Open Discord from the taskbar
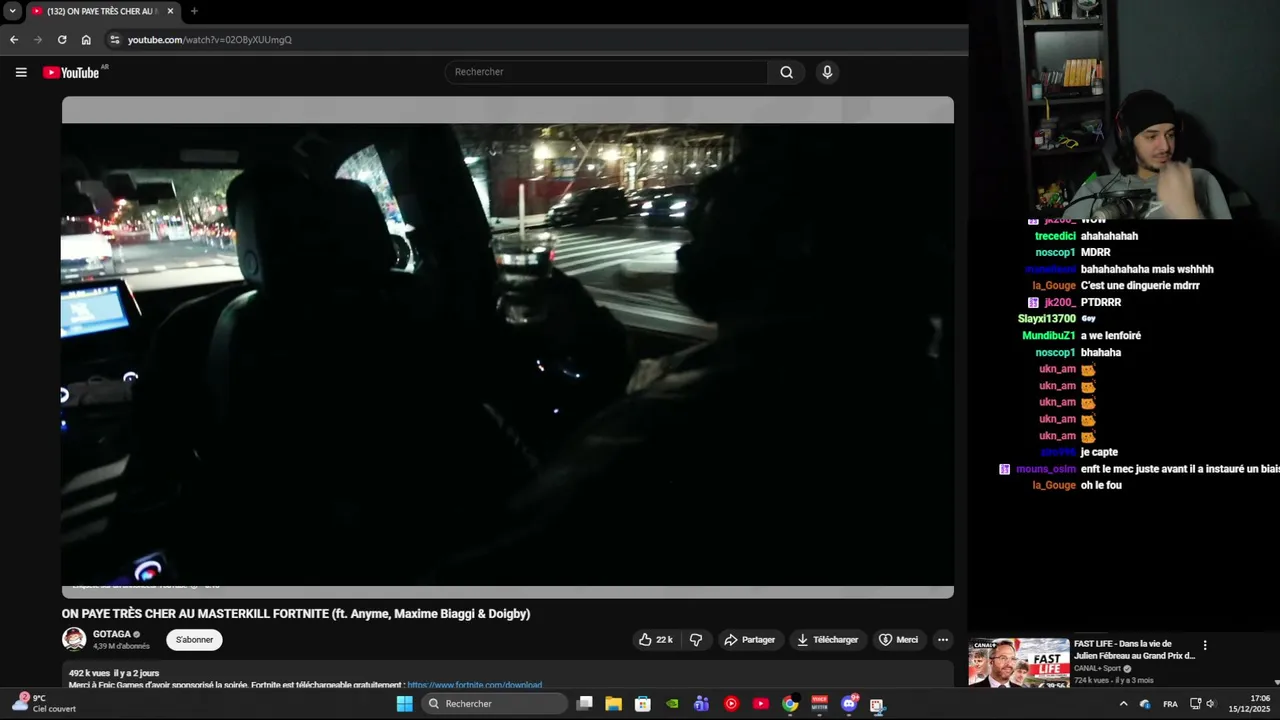This screenshot has width=1280, height=720. (849, 704)
